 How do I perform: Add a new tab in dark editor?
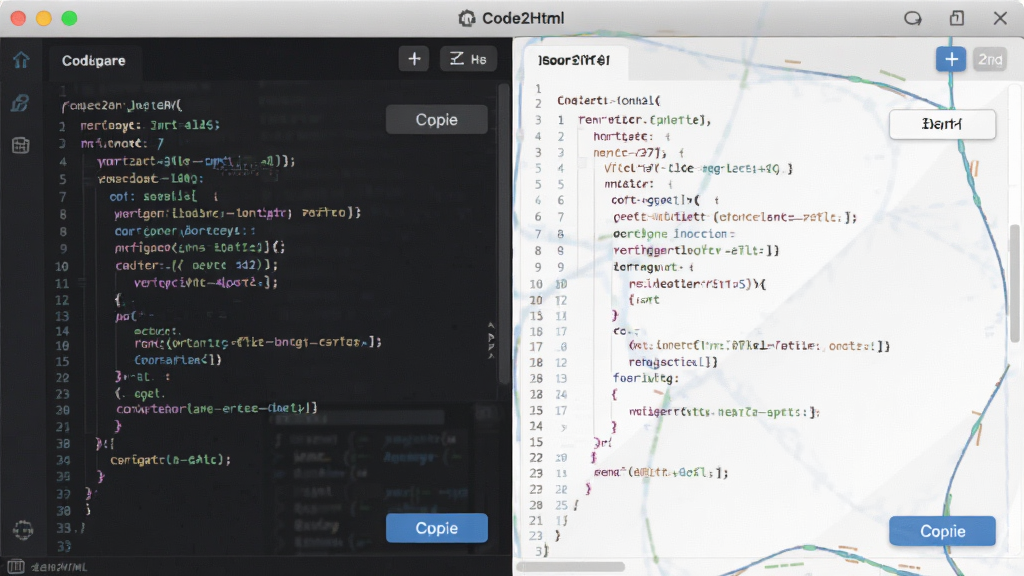(414, 59)
